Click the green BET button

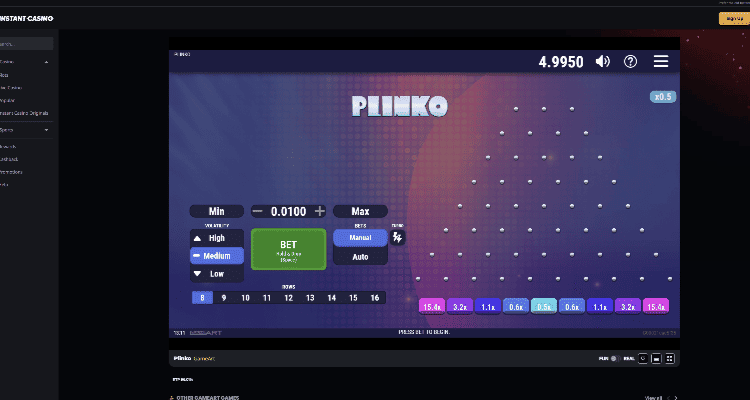click(x=288, y=249)
